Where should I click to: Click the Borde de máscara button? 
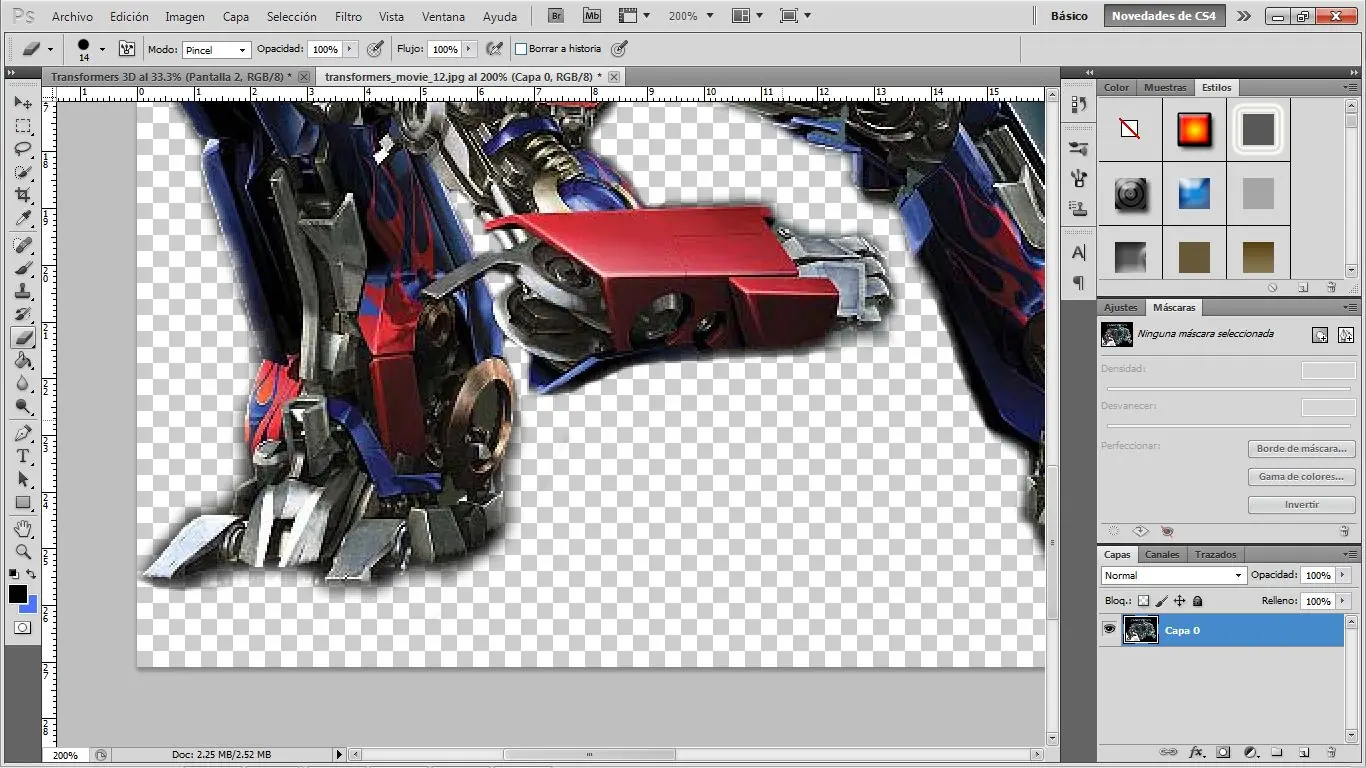coord(1302,449)
